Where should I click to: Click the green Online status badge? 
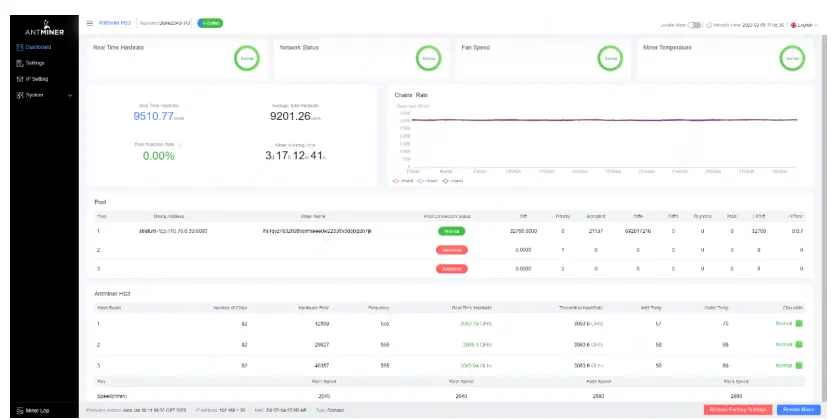pos(210,23)
